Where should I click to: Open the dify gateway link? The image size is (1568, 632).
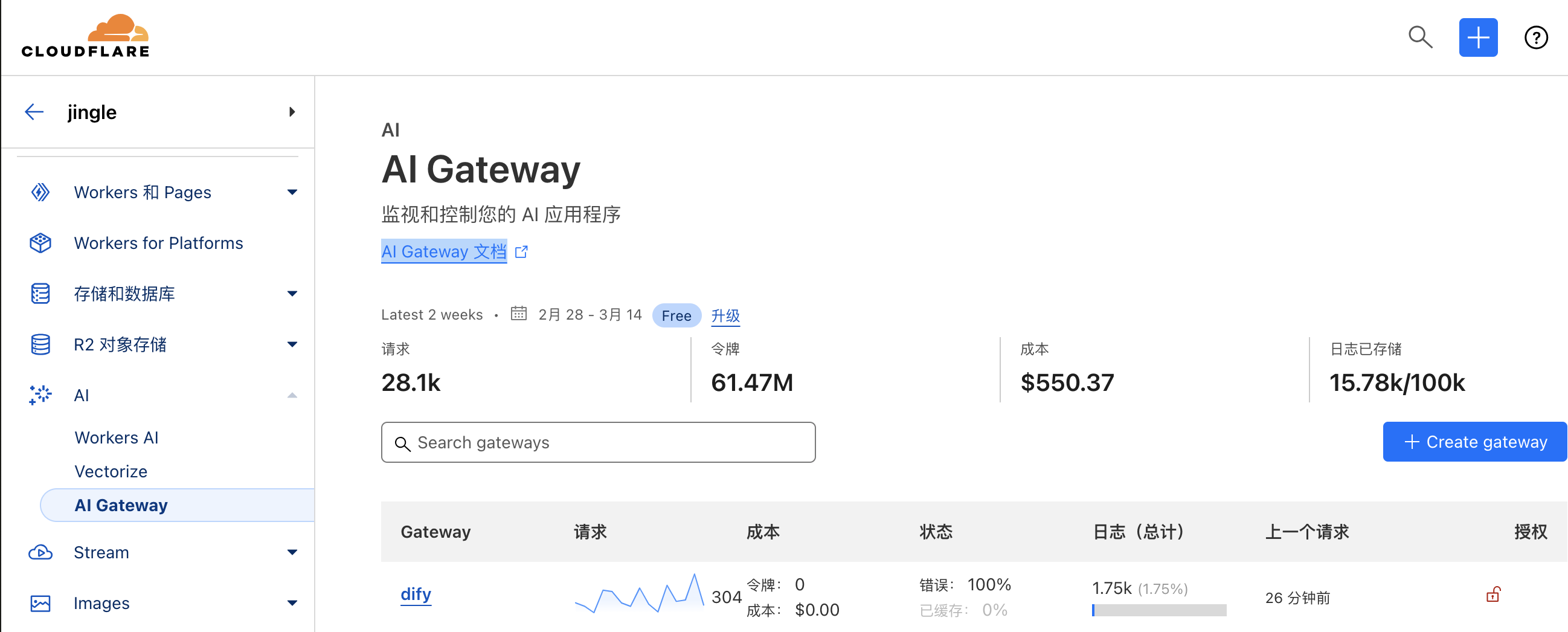point(416,594)
